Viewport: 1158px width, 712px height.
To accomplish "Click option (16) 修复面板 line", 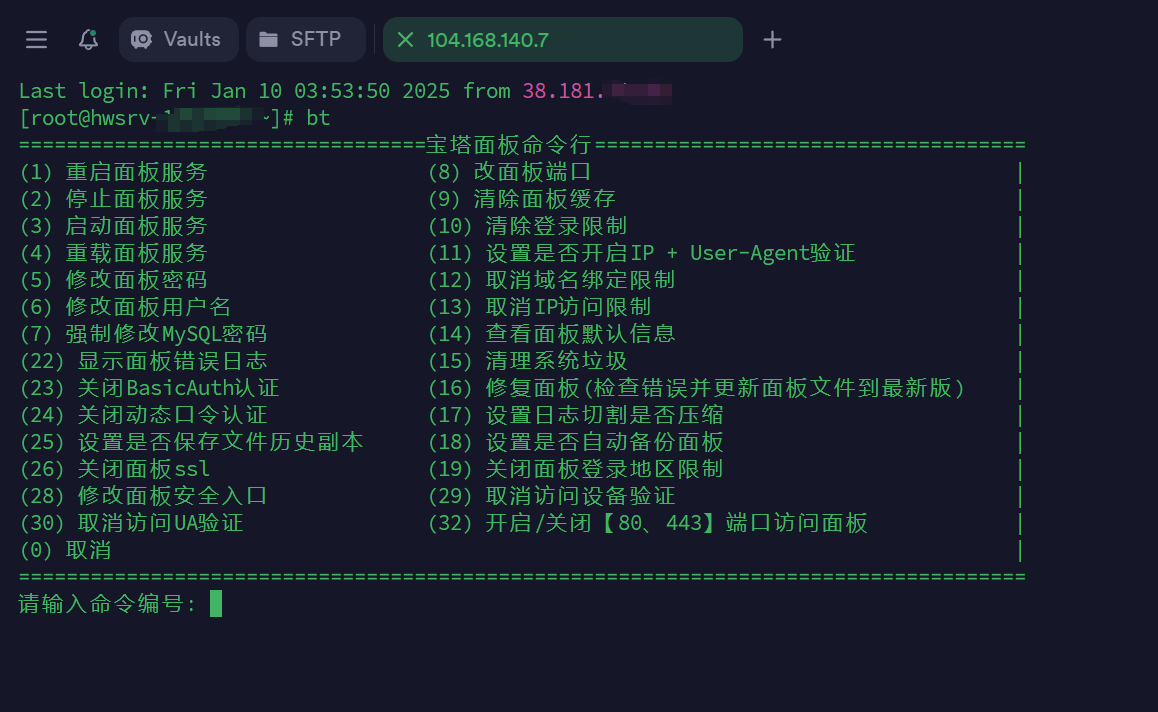I will click(696, 388).
